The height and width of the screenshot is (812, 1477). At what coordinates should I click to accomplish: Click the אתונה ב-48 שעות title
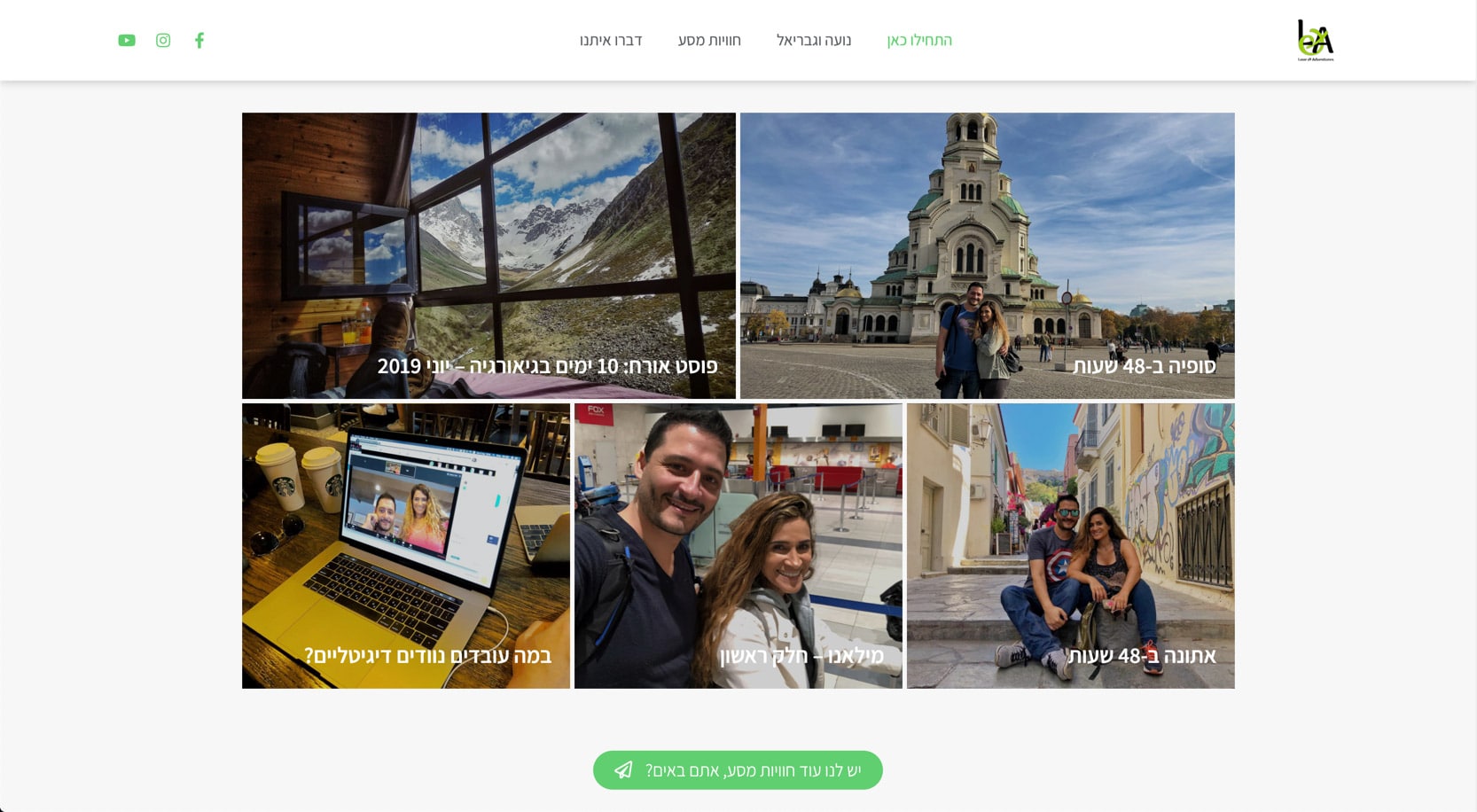click(x=1142, y=656)
